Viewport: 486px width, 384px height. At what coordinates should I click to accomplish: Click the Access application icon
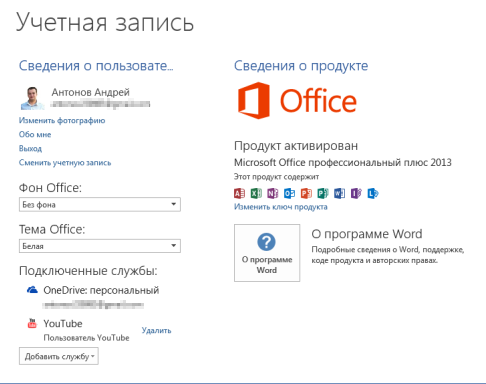point(239,193)
